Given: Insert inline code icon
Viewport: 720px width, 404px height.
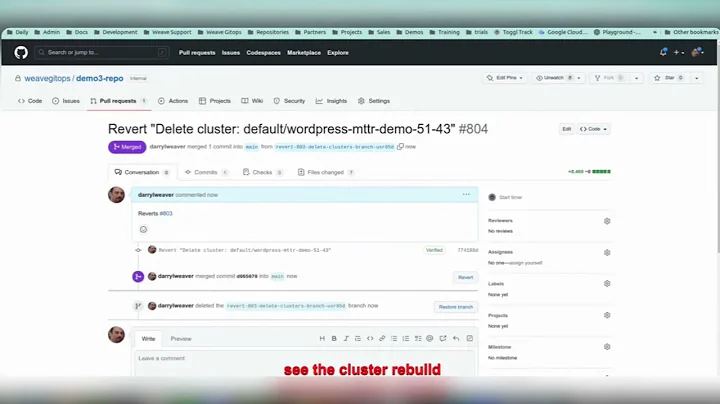Looking at the screenshot, I should [x=370, y=338].
